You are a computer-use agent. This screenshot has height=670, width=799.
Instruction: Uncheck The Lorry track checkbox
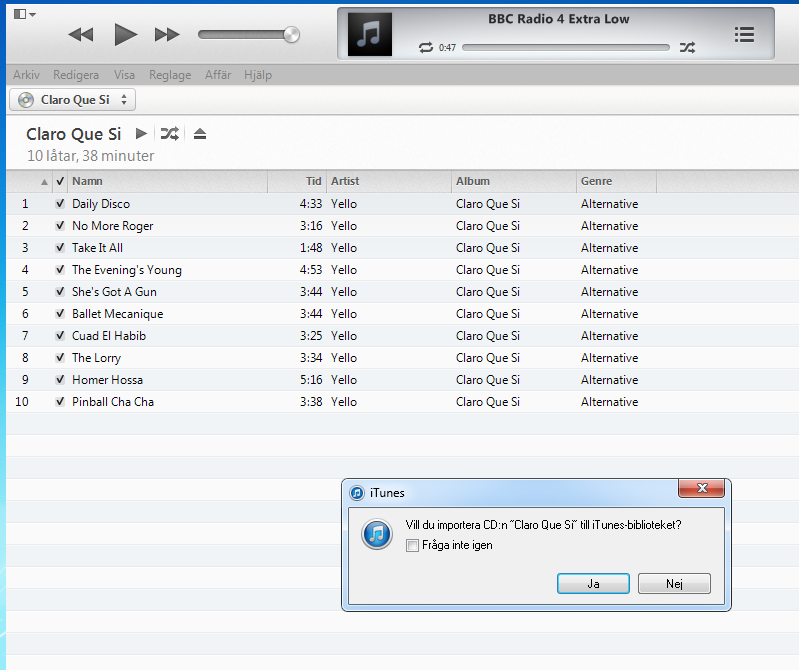pos(60,357)
